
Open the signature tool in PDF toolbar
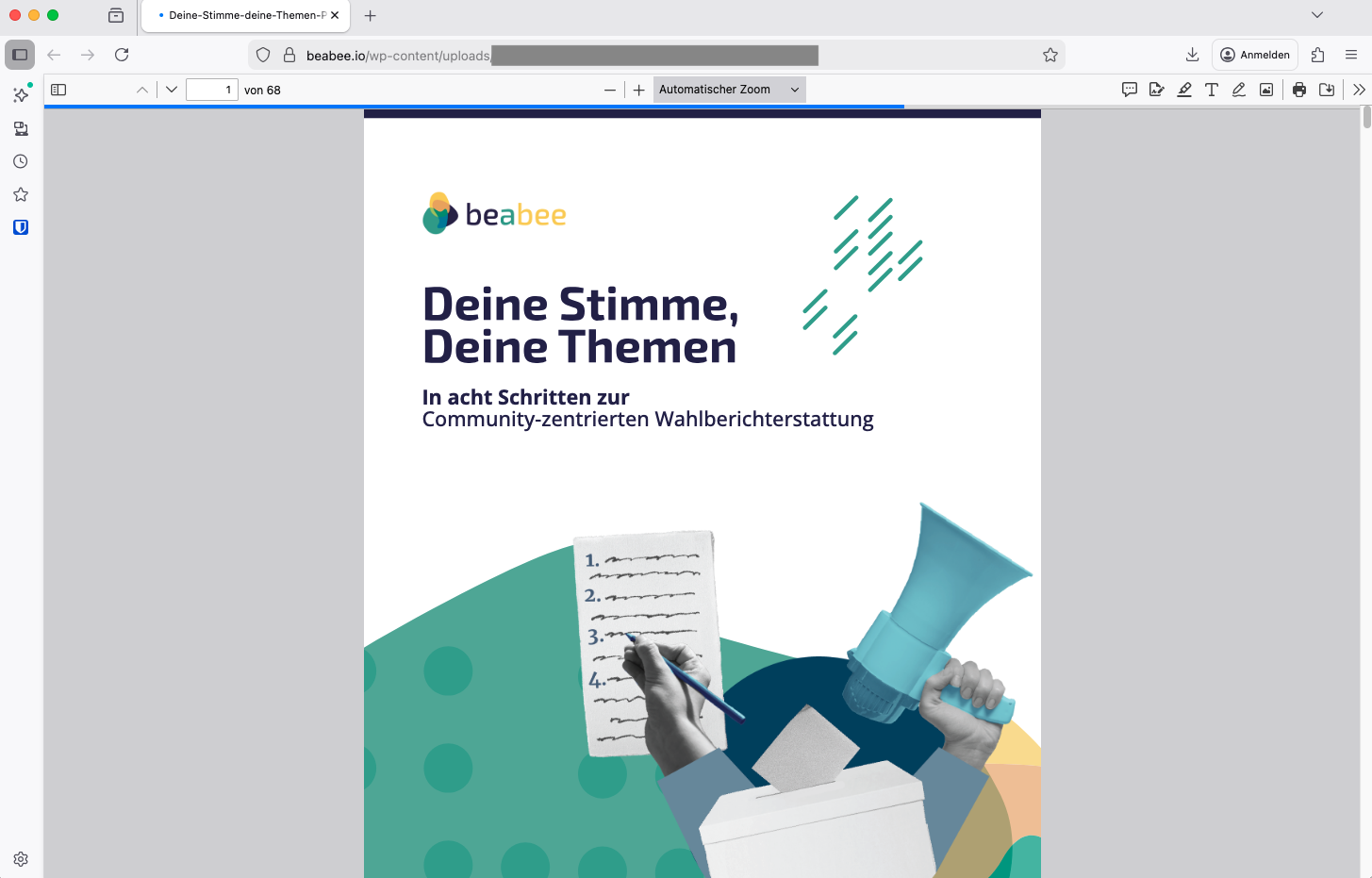(1157, 90)
